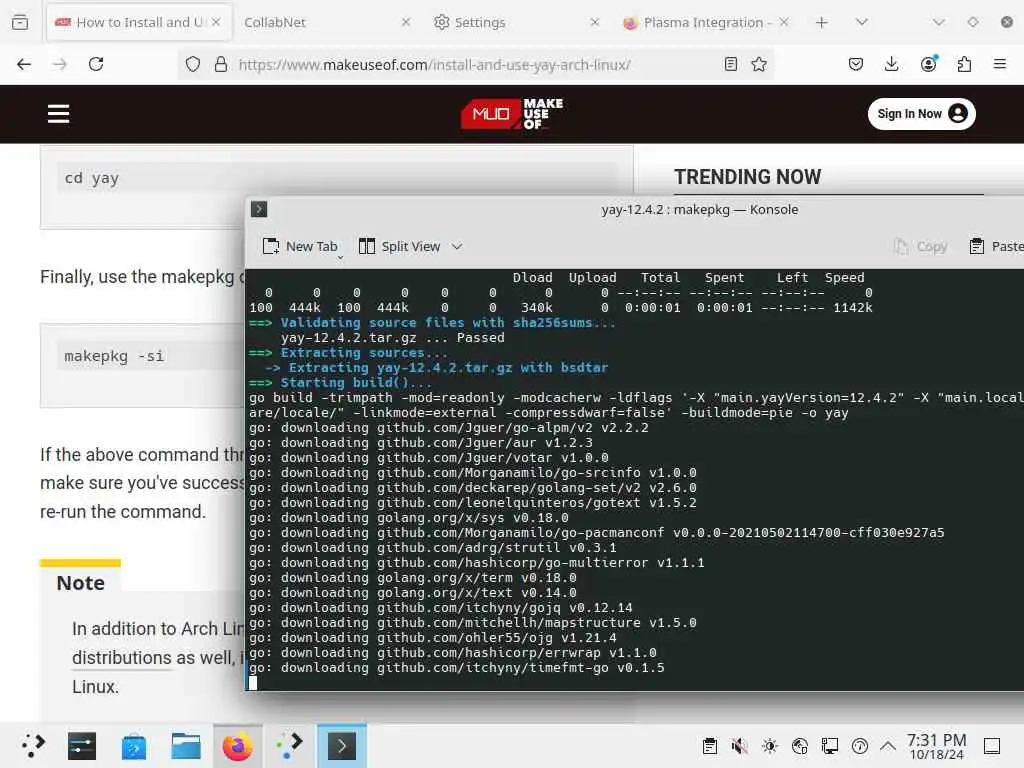Open Firefox account menu
This screenshot has width=1024, height=768.
pos(928,64)
